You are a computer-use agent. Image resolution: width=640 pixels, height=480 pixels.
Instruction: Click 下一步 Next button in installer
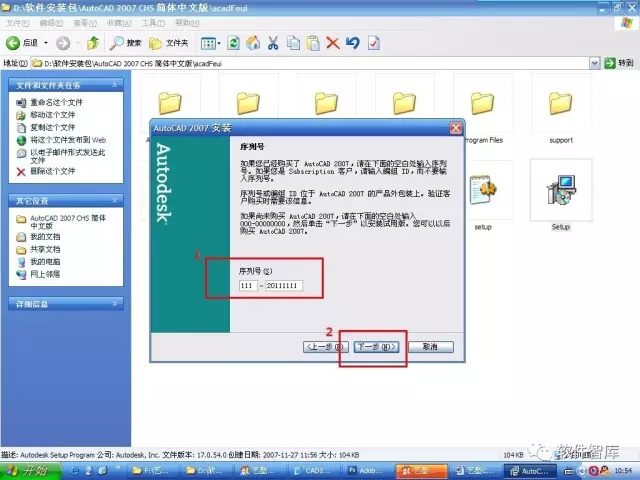[x=376, y=347]
